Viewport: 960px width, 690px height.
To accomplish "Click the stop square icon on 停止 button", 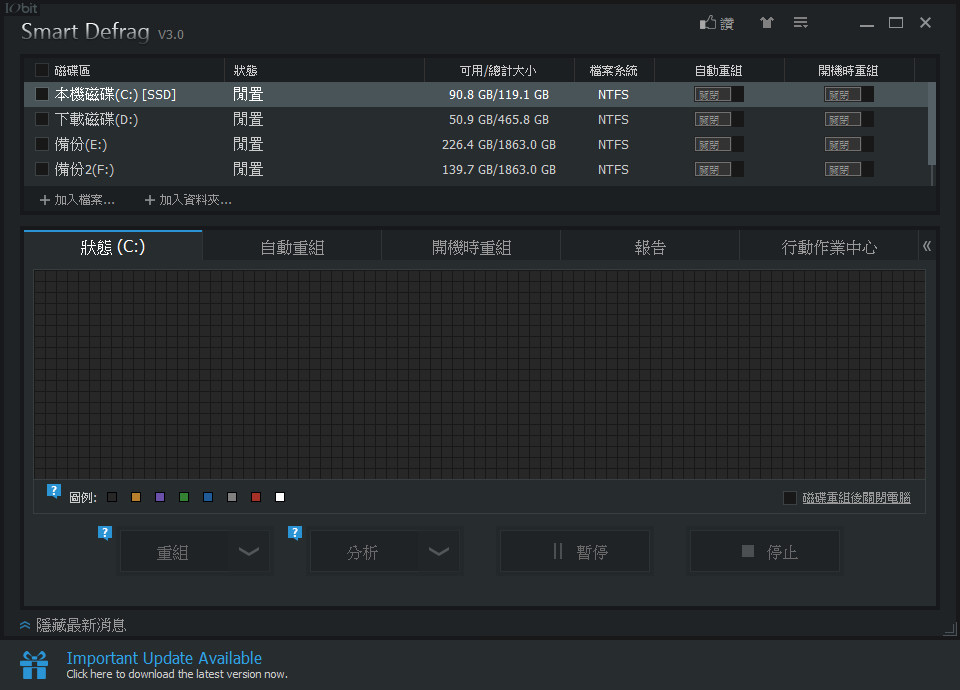I will tap(748, 551).
